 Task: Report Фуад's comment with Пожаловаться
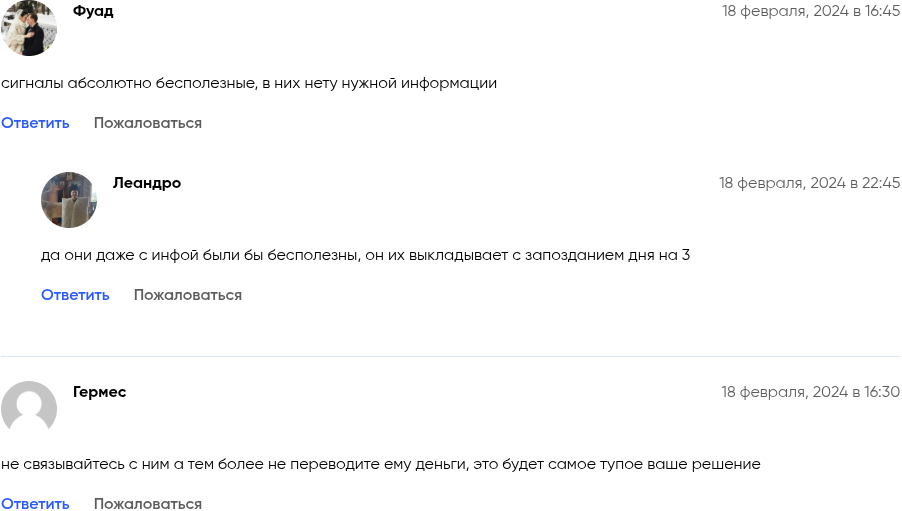pyautogui.click(x=148, y=123)
